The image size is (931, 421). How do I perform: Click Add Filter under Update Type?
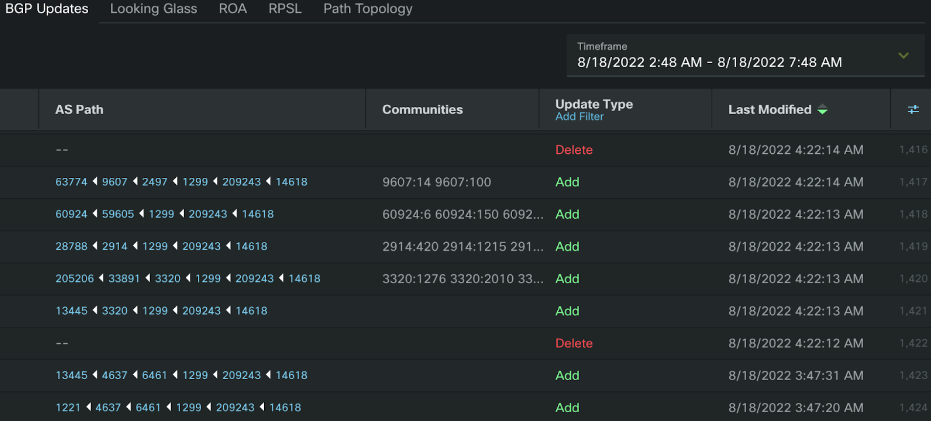tap(580, 117)
